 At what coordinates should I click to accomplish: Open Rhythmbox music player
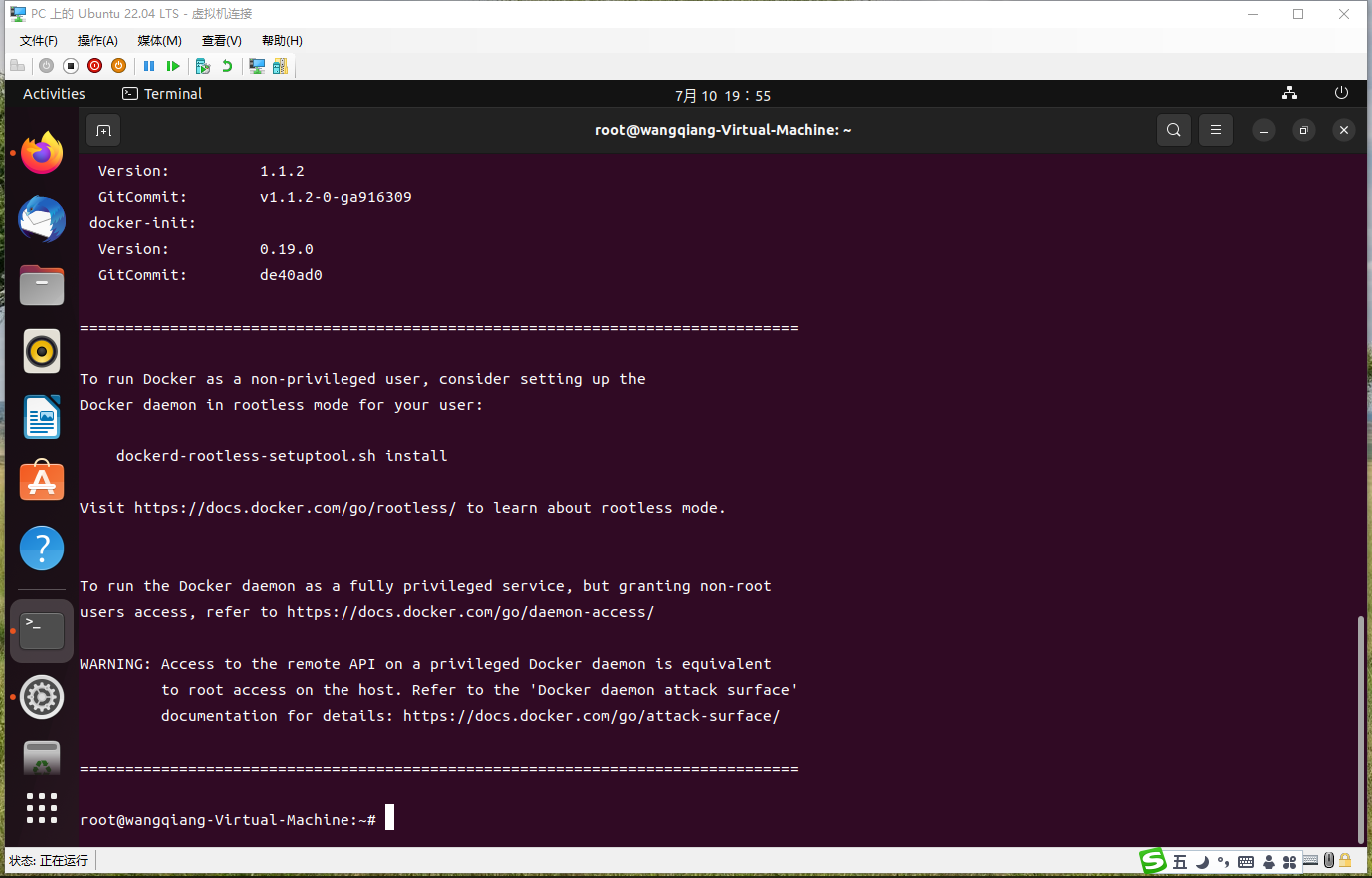(x=42, y=351)
